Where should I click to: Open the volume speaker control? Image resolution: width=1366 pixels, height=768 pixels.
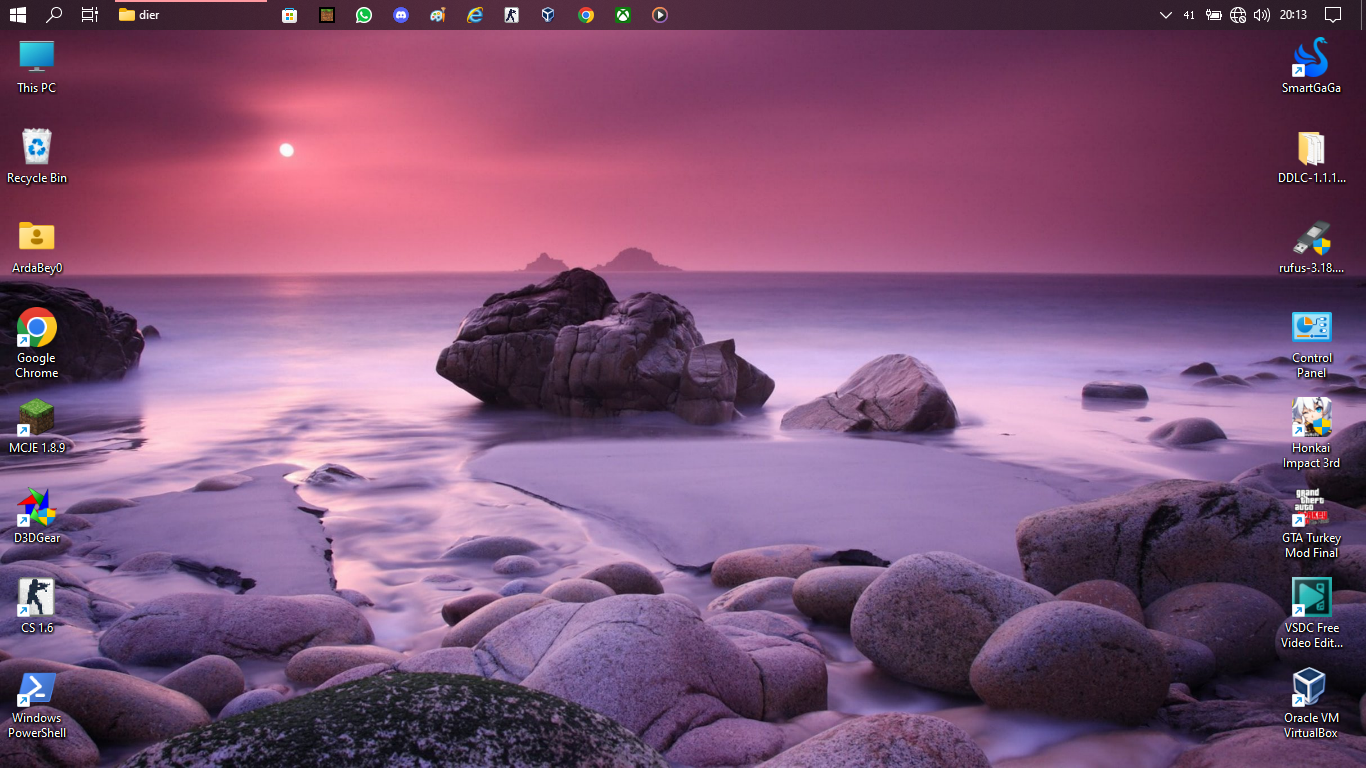pos(1262,15)
